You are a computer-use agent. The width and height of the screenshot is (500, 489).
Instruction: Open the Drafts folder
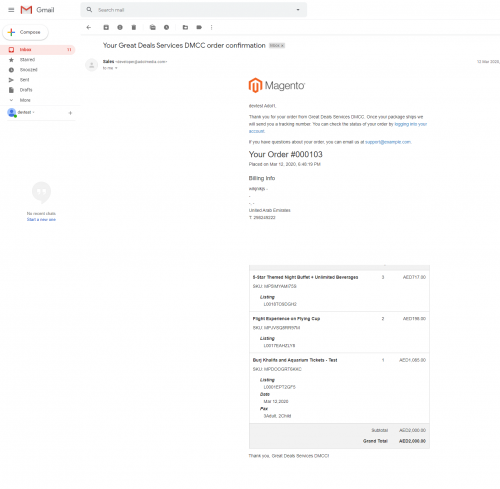26,90
